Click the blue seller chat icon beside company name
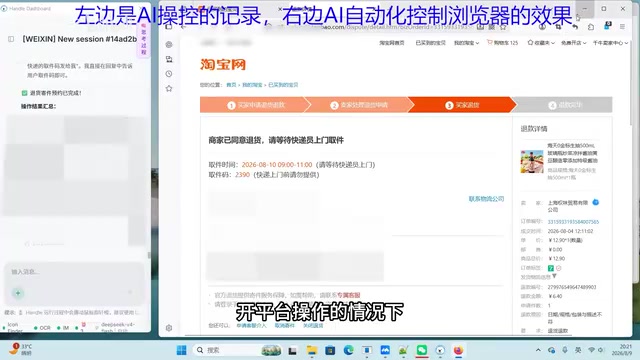640x360 pixels. tap(596, 202)
